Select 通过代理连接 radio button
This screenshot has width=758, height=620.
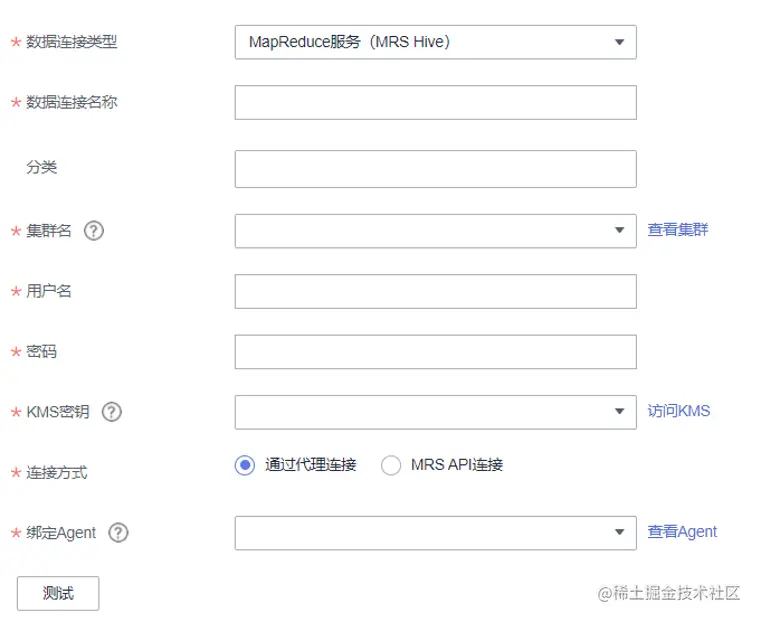point(245,465)
